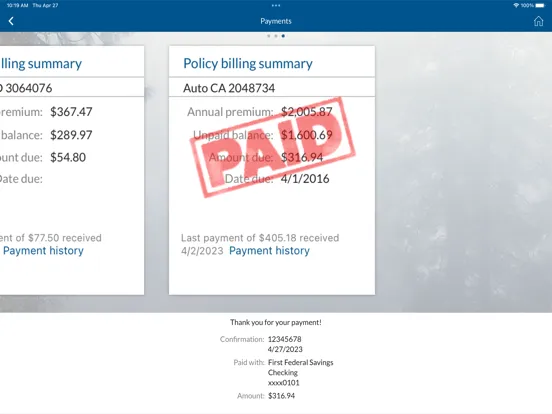Tap Last payment of $405.18 received text

pyautogui.click(x=260, y=238)
